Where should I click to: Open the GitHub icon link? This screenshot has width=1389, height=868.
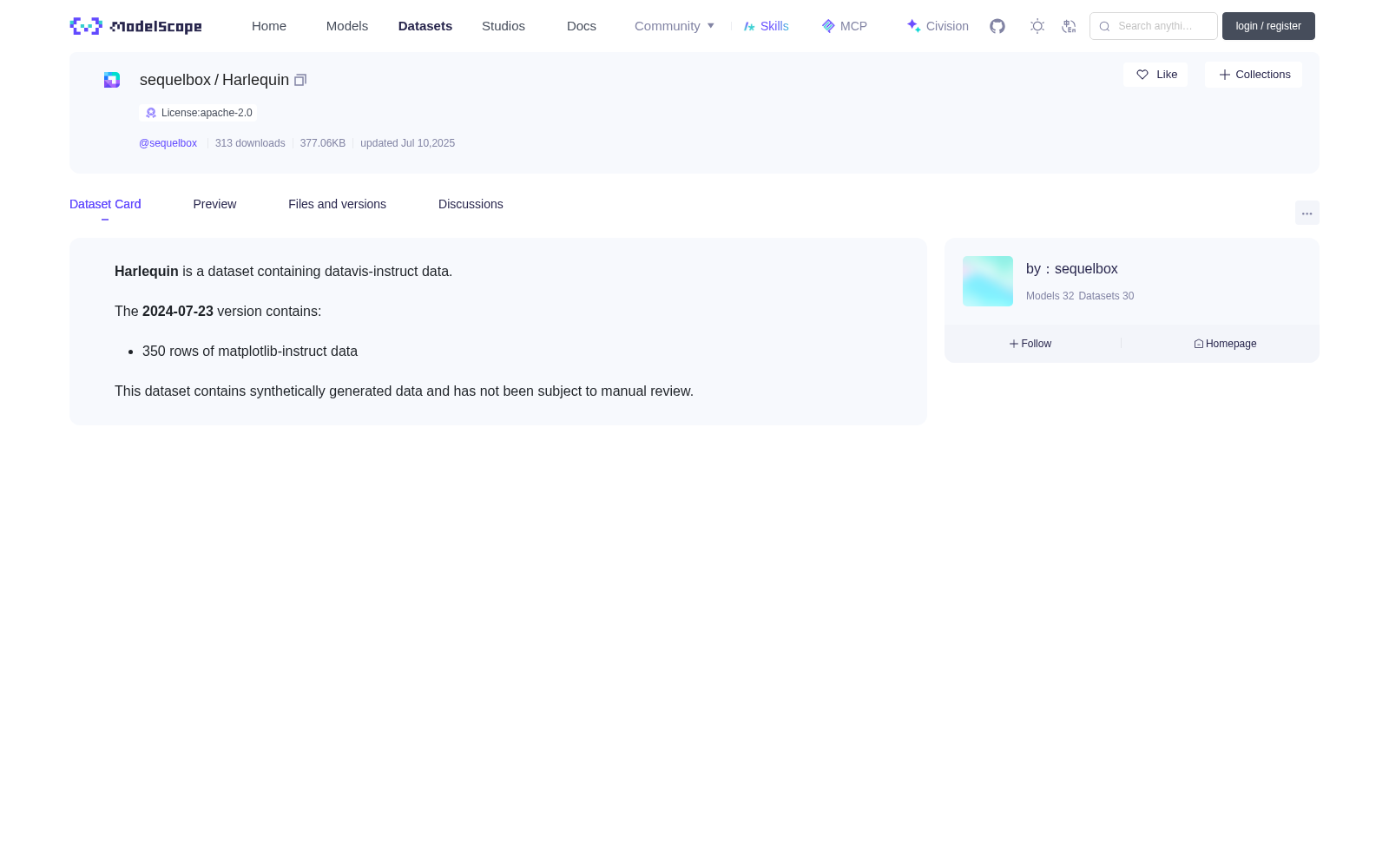pos(997,26)
